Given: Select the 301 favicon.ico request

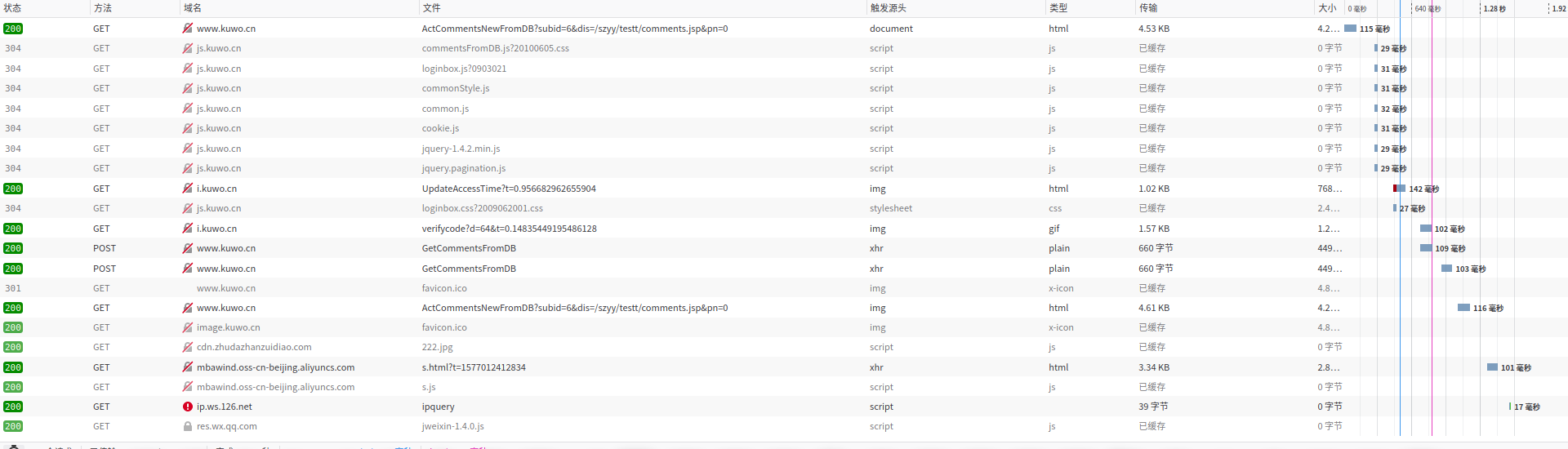Looking at the screenshot, I should pos(444,288).
